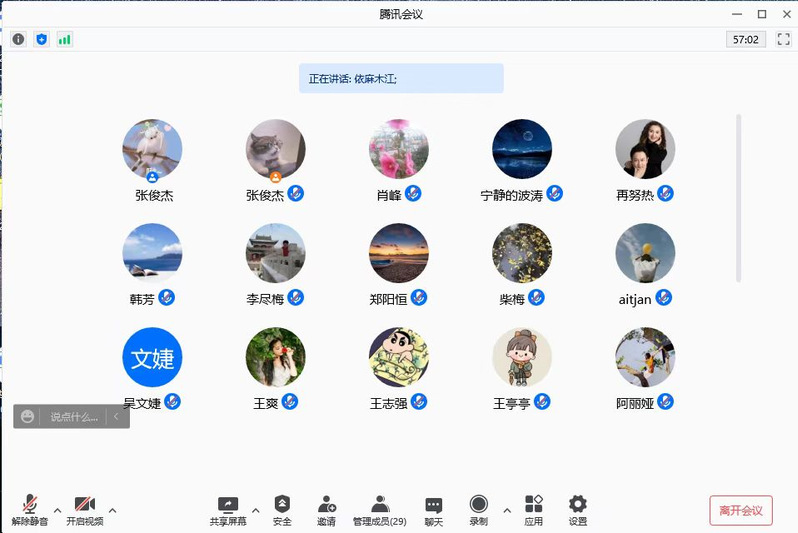This screenshot has width=798, height=533.
Task: Select 韩芳's seaside avatar
Action: click(x=152, y=253)
